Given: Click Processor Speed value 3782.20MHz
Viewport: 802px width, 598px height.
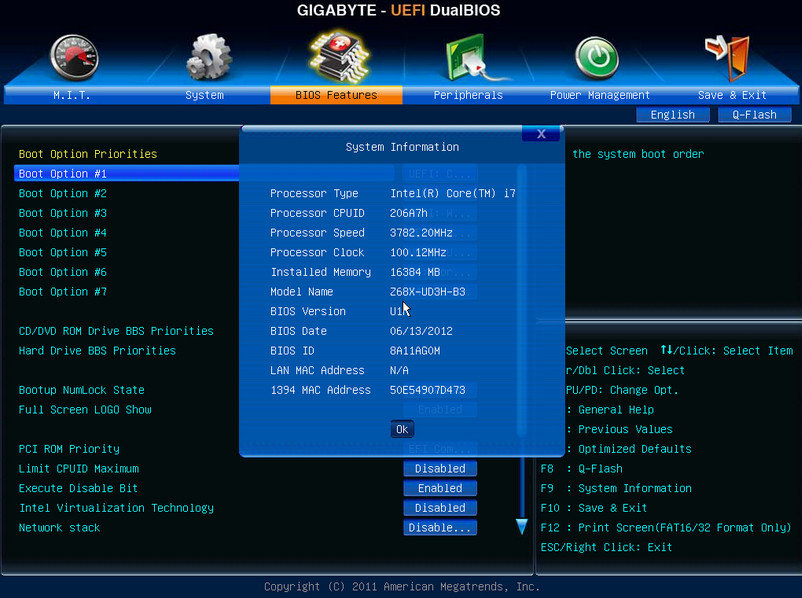Looking at the screenshot, I should tap(421, 233).
